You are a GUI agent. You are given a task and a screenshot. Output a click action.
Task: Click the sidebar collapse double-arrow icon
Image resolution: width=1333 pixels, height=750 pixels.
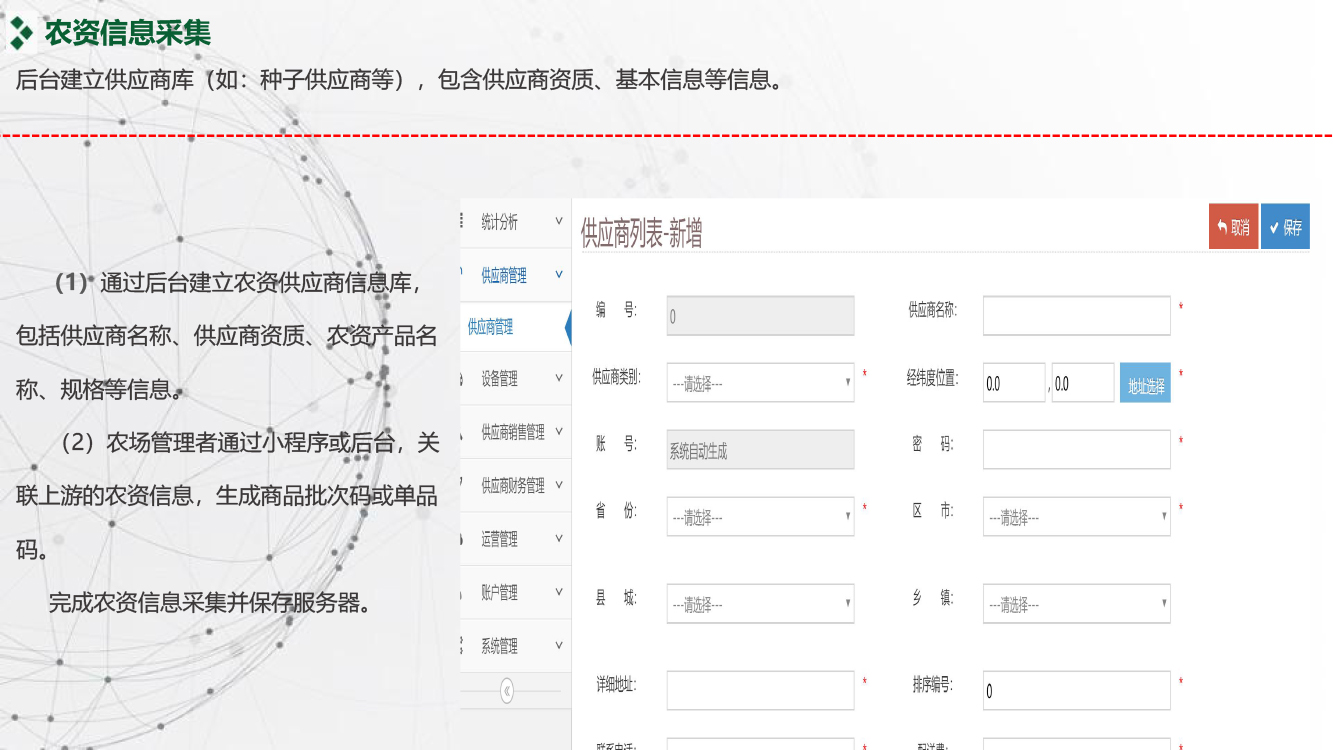pos(507,691)
